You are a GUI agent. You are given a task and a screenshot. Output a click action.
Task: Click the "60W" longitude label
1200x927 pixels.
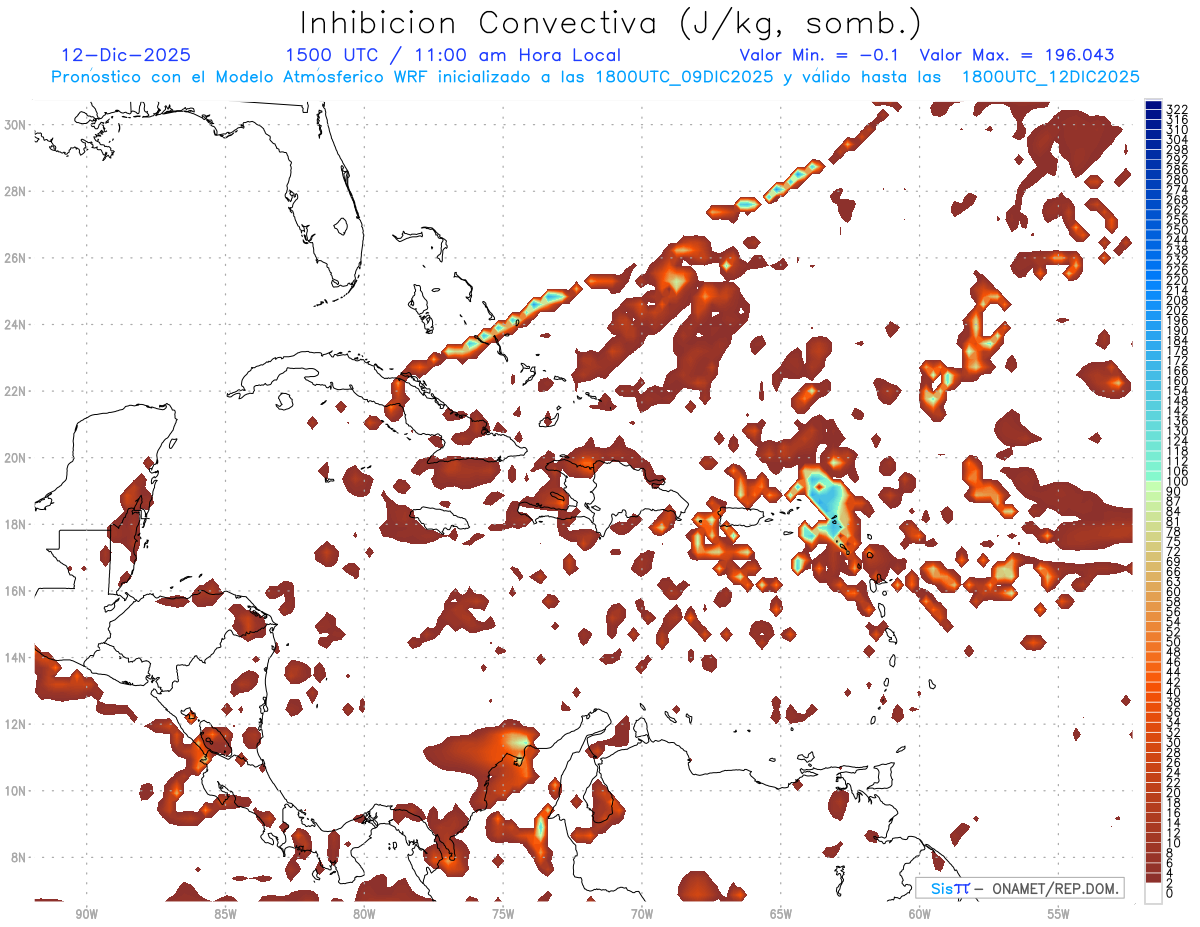click(x=920, y=914)
